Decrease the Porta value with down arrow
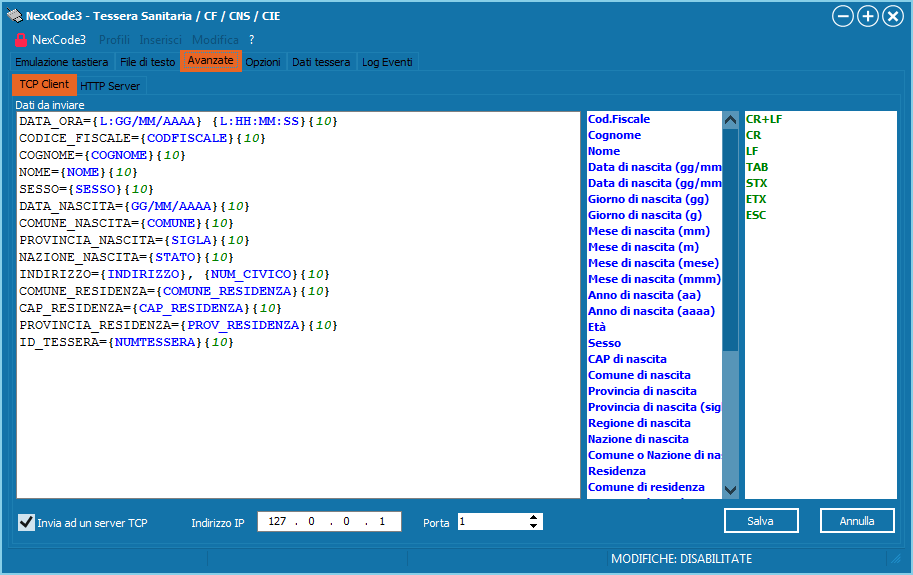Viewport: 913px width, 575px height. tap(534, 526)
